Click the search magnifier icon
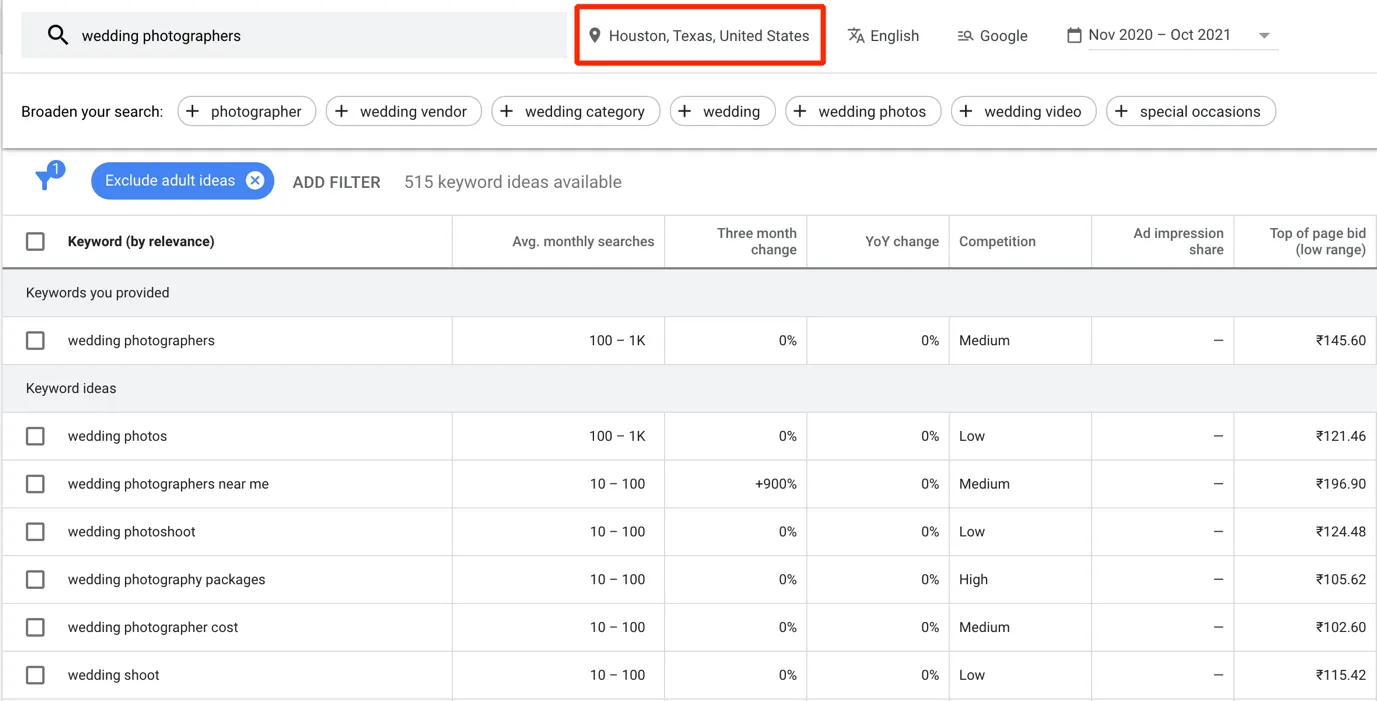Viewport: 1377px width, 701px height. [x=58, y=36]
